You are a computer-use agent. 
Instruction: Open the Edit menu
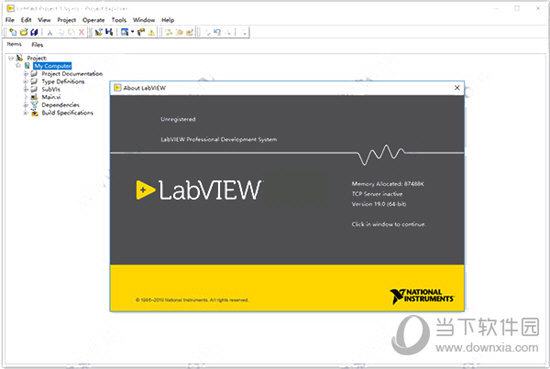(x=26, y=20)
